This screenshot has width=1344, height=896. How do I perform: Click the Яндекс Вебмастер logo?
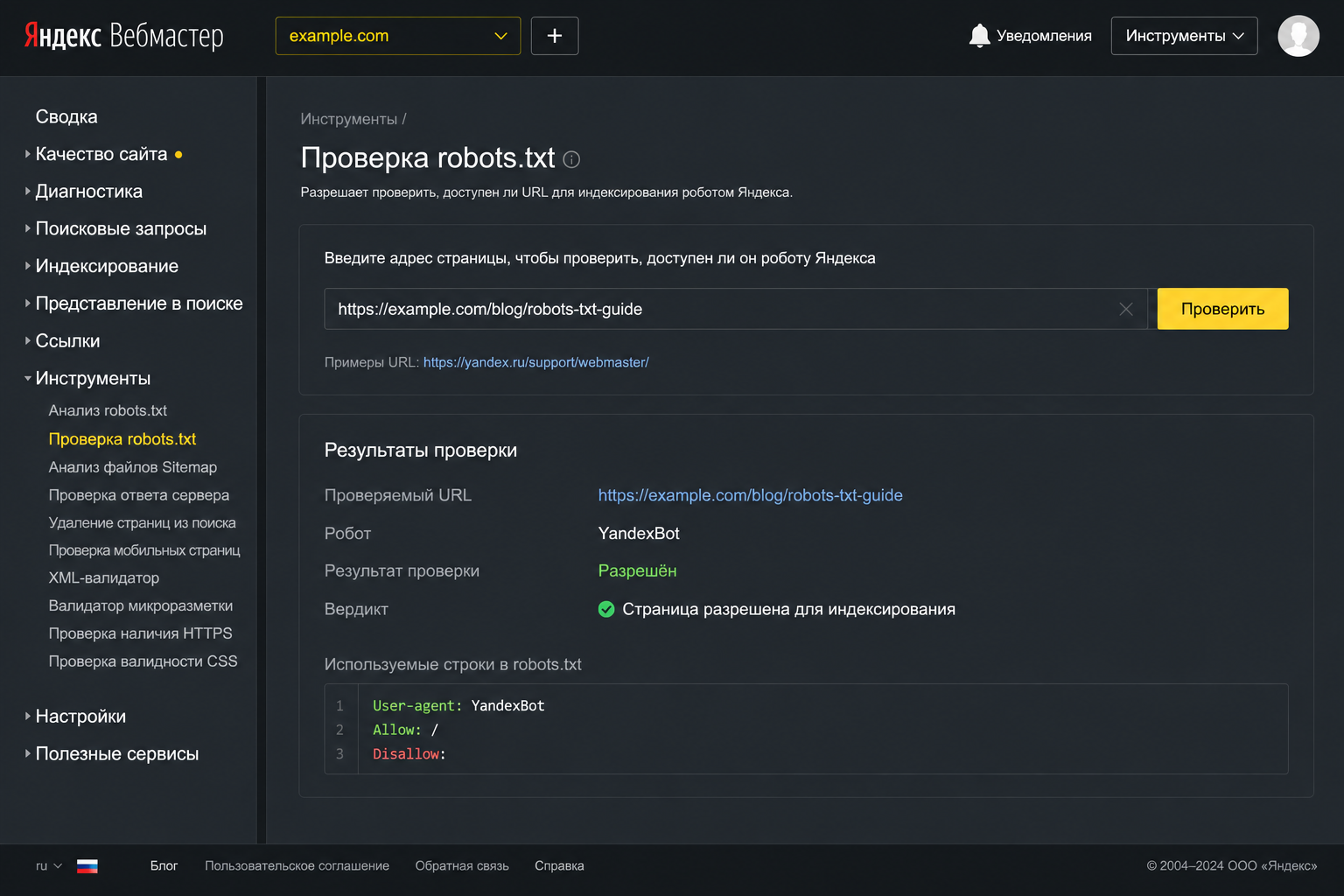pyautogui.click(x=123, y=36)
